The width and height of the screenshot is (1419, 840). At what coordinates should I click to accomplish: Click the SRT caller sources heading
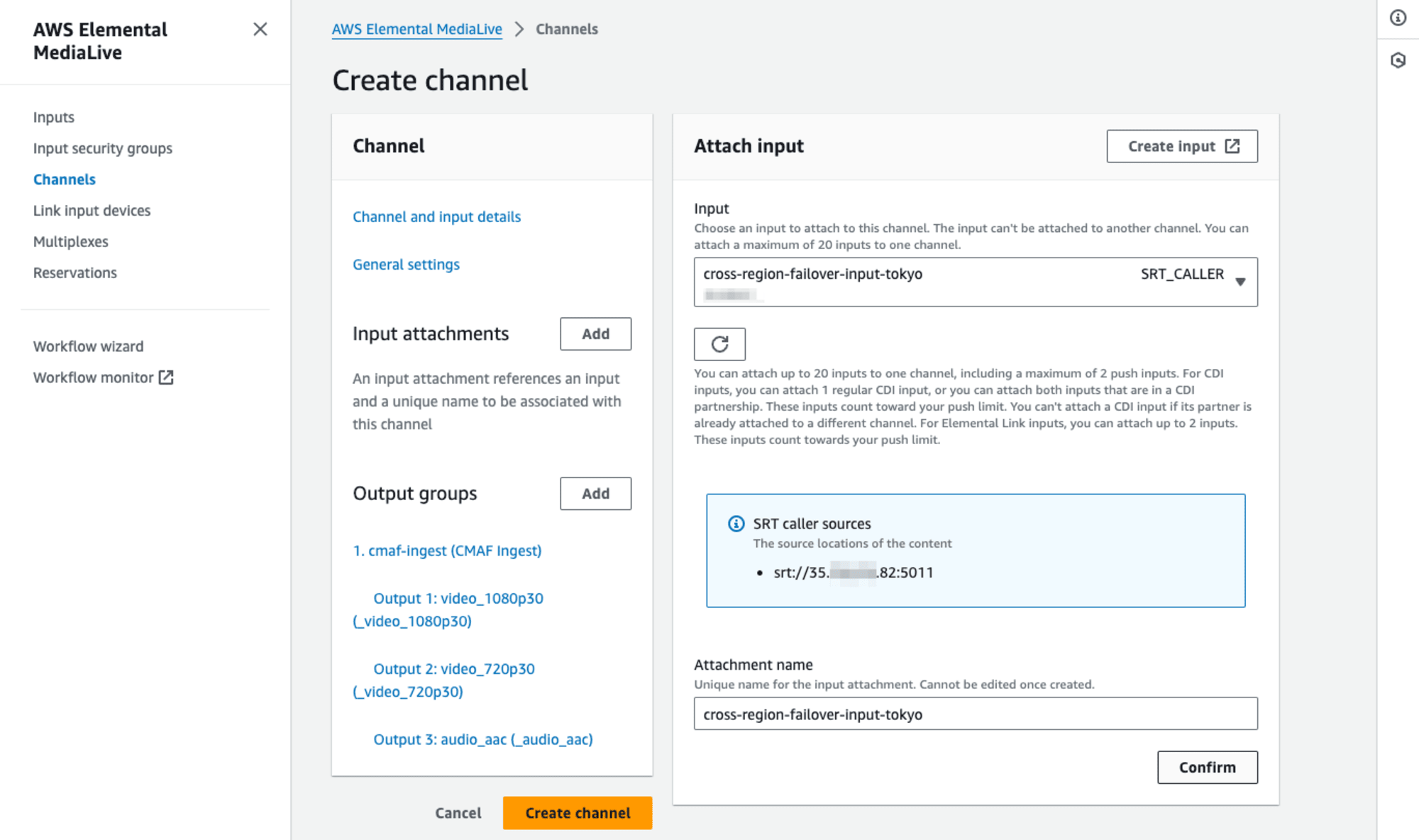(812, 524)
